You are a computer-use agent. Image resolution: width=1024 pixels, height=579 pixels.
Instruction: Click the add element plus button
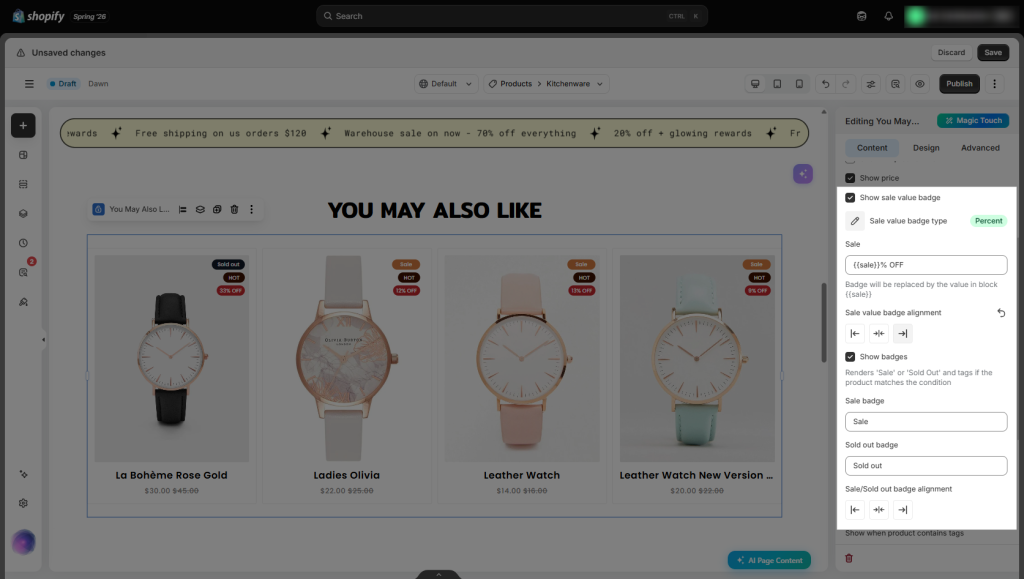coord(23,125)
